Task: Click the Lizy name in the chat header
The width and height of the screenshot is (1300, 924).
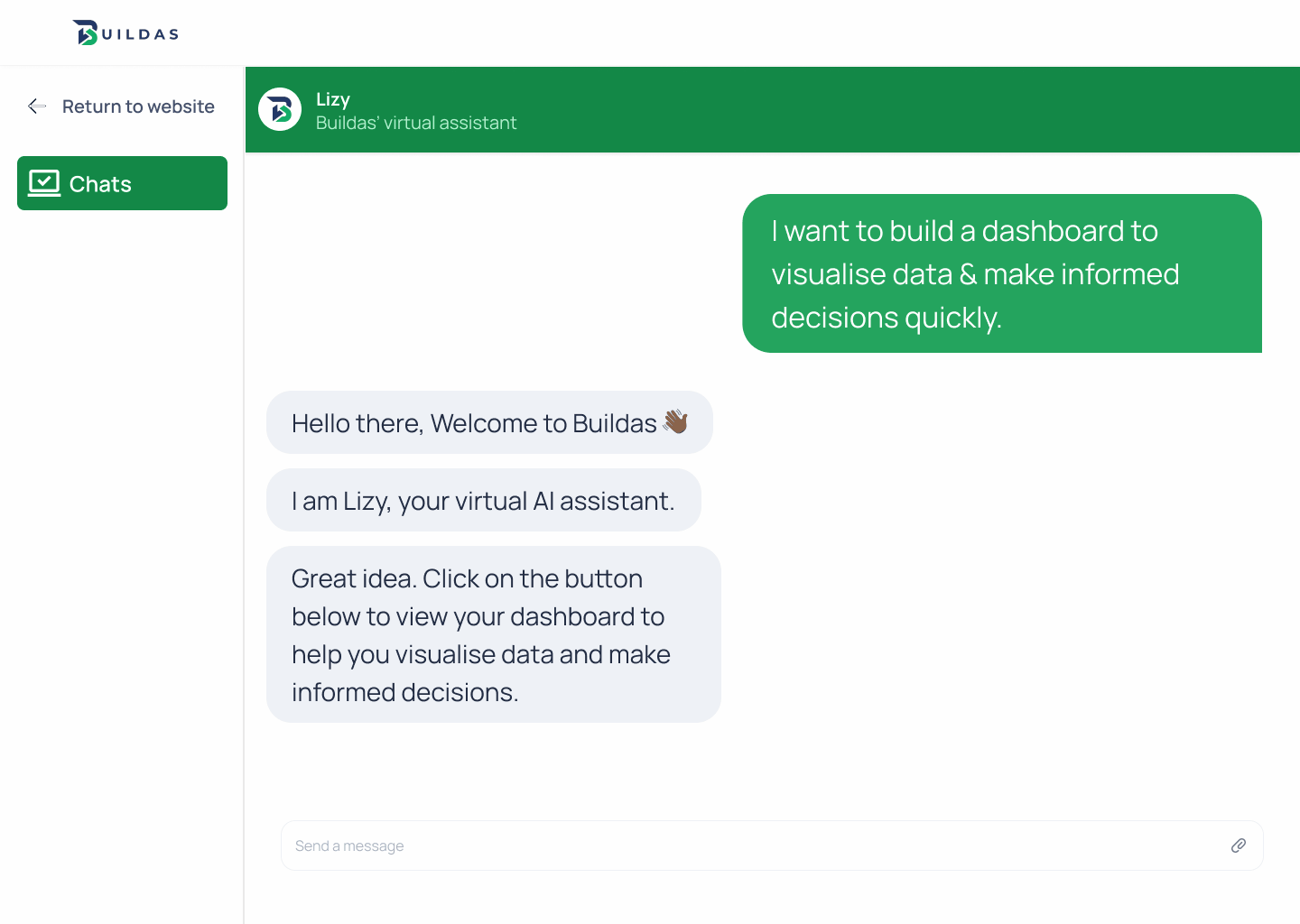Action: tap(333, 99)
